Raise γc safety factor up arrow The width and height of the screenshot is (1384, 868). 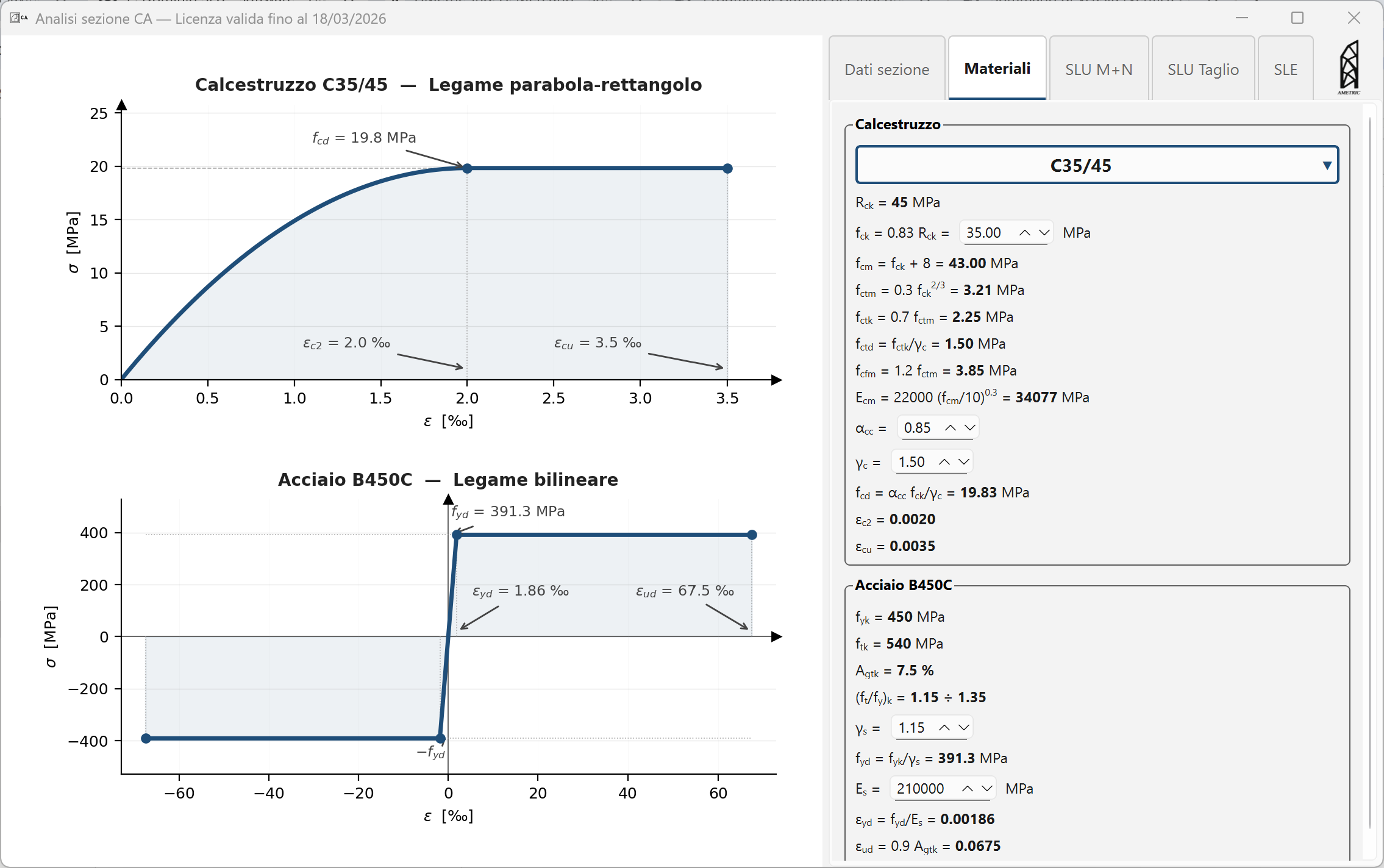click(944, 462)
